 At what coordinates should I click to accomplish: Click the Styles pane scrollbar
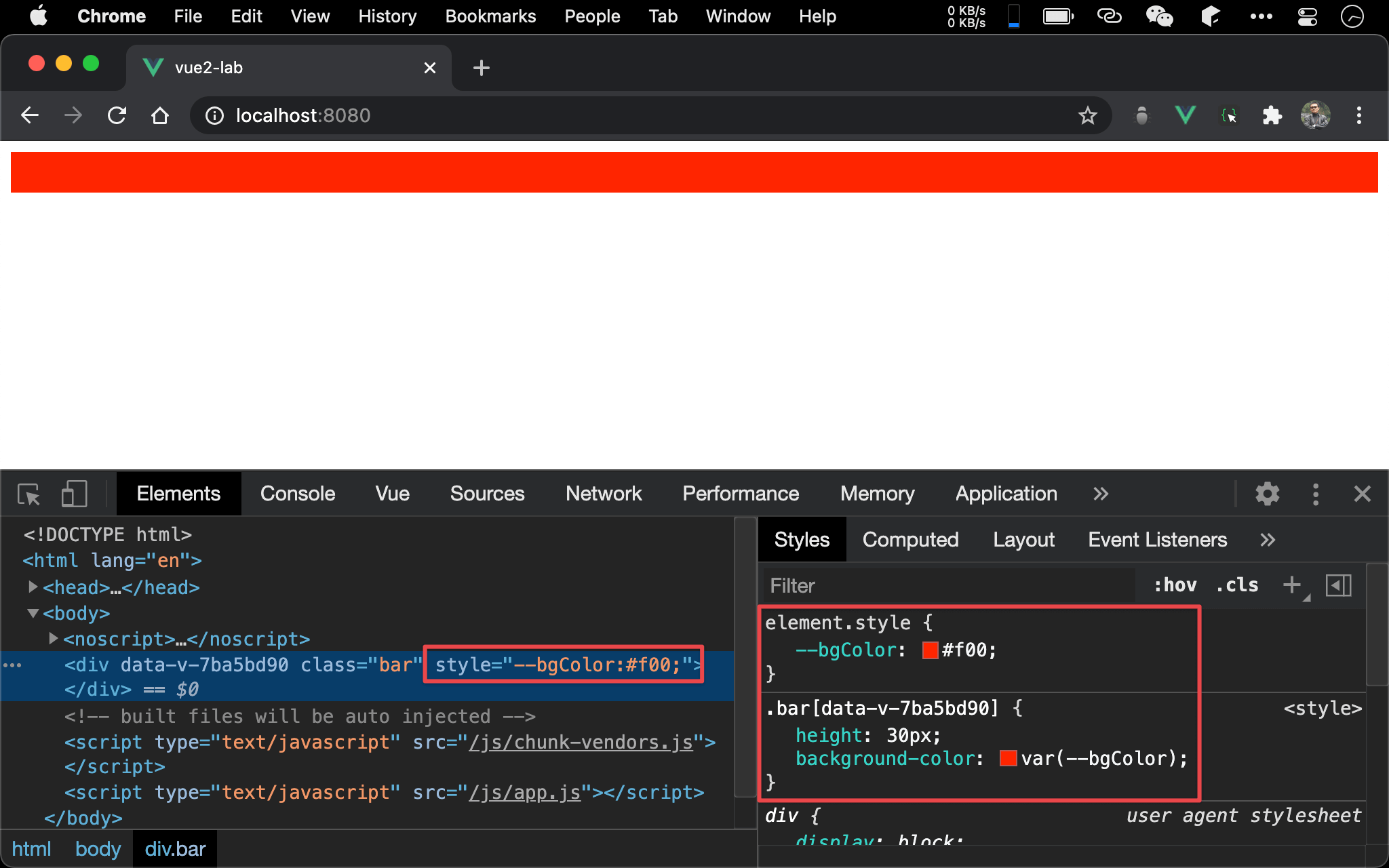(x=1377, y=624)
